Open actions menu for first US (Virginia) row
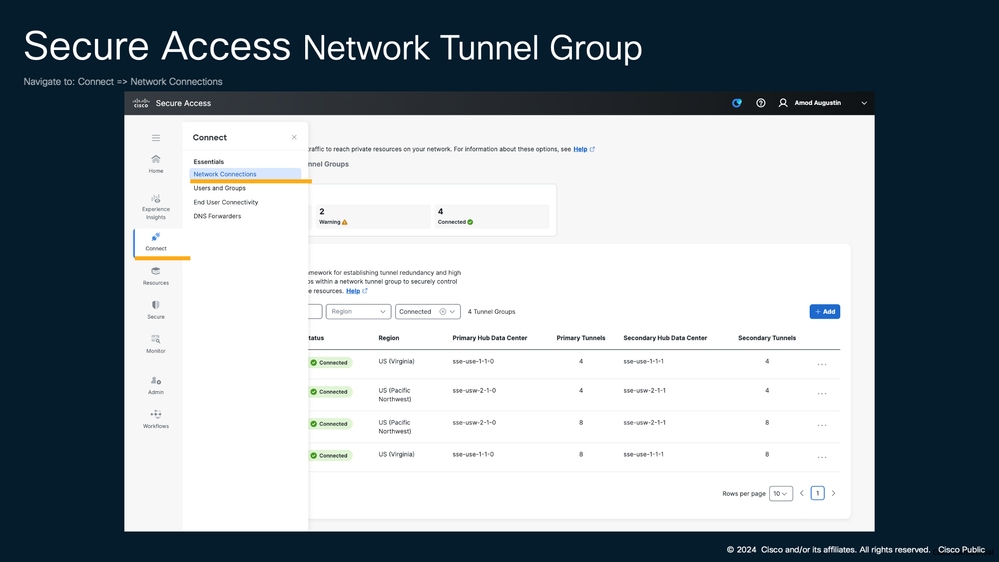 coord(822,364)
